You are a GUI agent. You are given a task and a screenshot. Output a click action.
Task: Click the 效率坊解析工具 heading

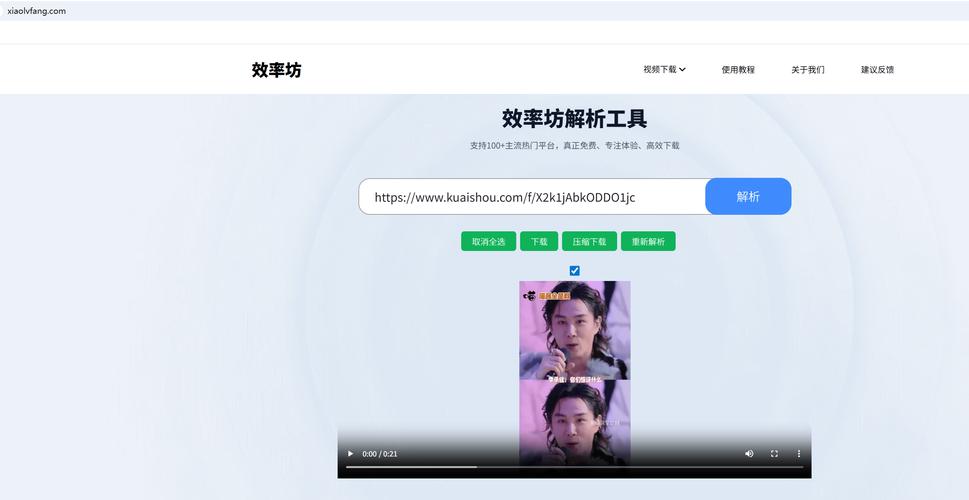pyautogui.click(x=574, y=119)
